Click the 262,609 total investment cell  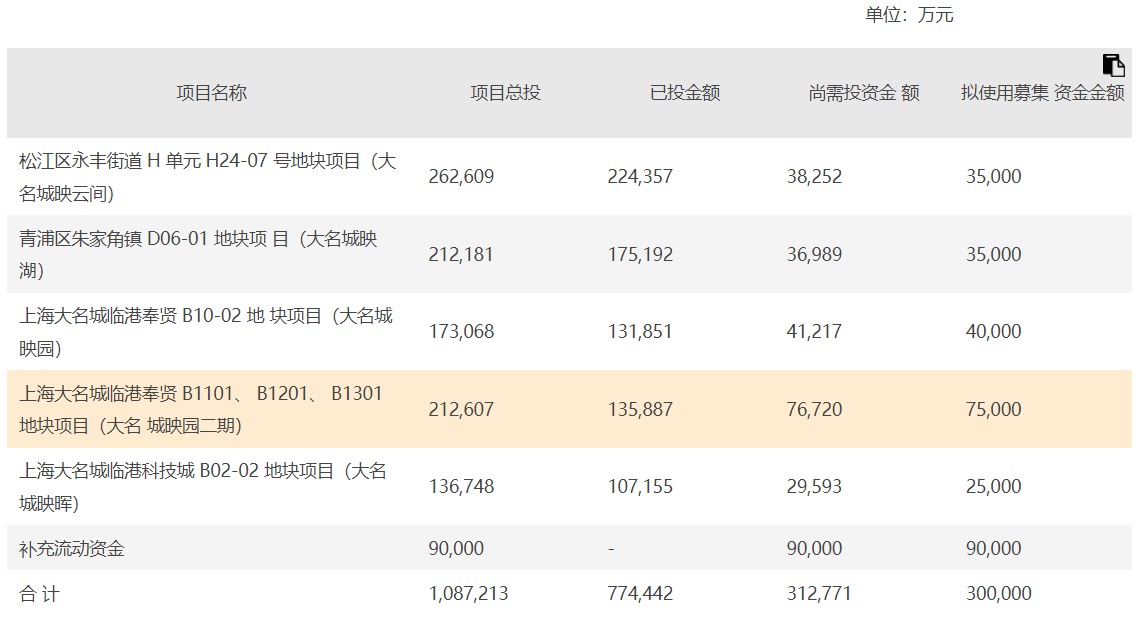461,177
